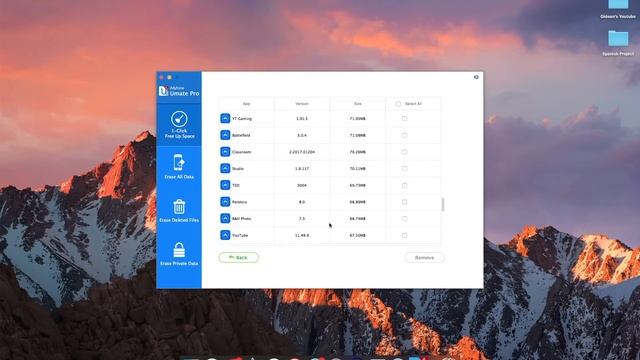Check the YouTube row checkbox
This screenshot has width=640, height=360.
(x=404, y=236)
